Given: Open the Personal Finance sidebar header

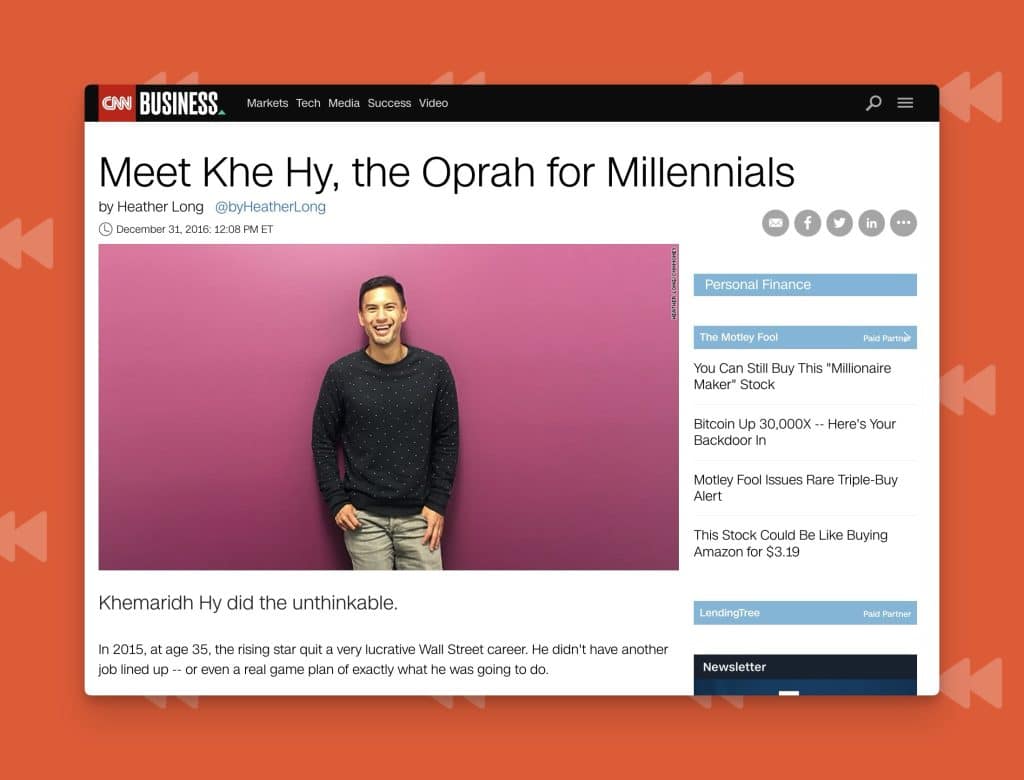Looking at the screenshot, I should (x=805, y=285).
